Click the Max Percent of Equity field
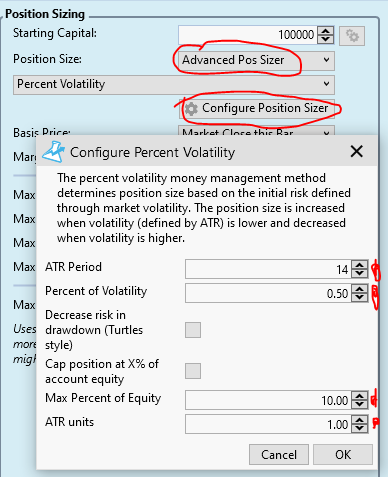Screen dimensions: 388x477 (268, 400)
